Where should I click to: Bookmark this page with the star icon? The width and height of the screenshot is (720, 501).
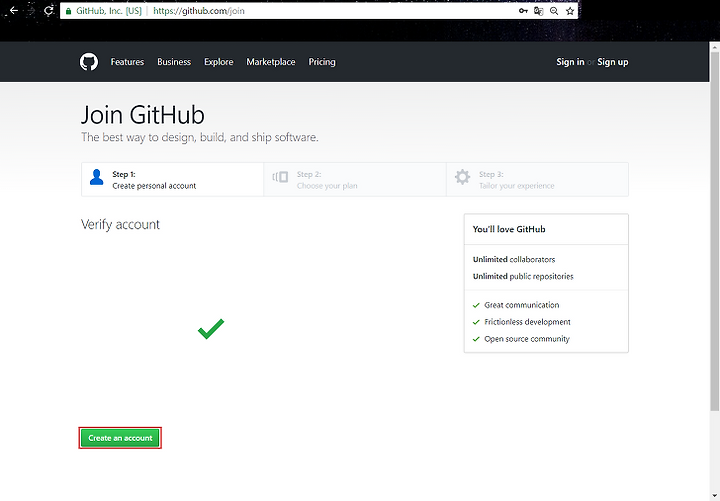tap(570, 11)
